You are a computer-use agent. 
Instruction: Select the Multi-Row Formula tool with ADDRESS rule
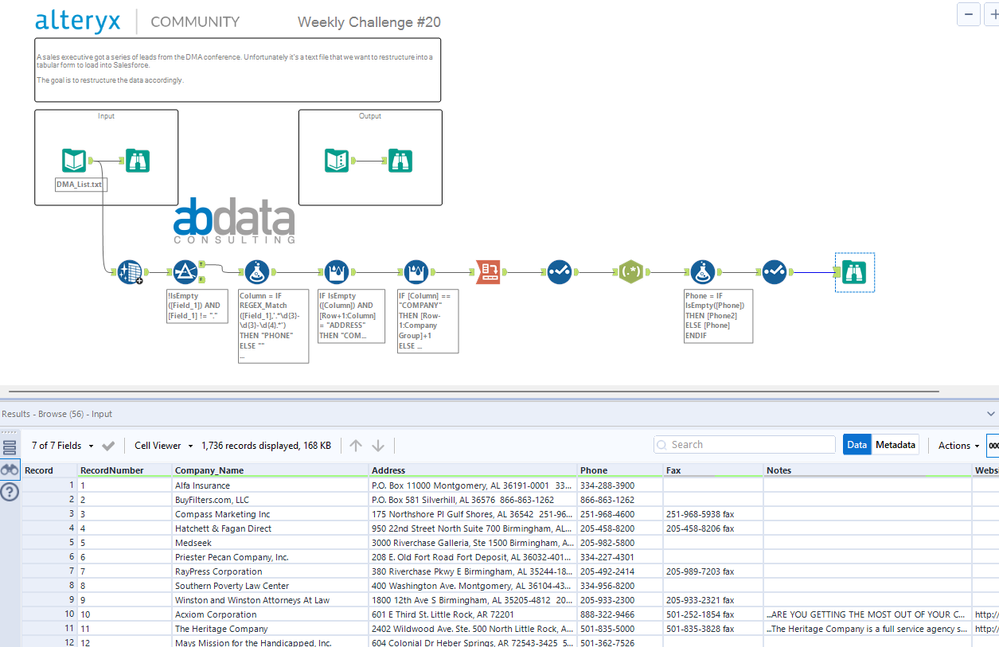tap(336, 272)
